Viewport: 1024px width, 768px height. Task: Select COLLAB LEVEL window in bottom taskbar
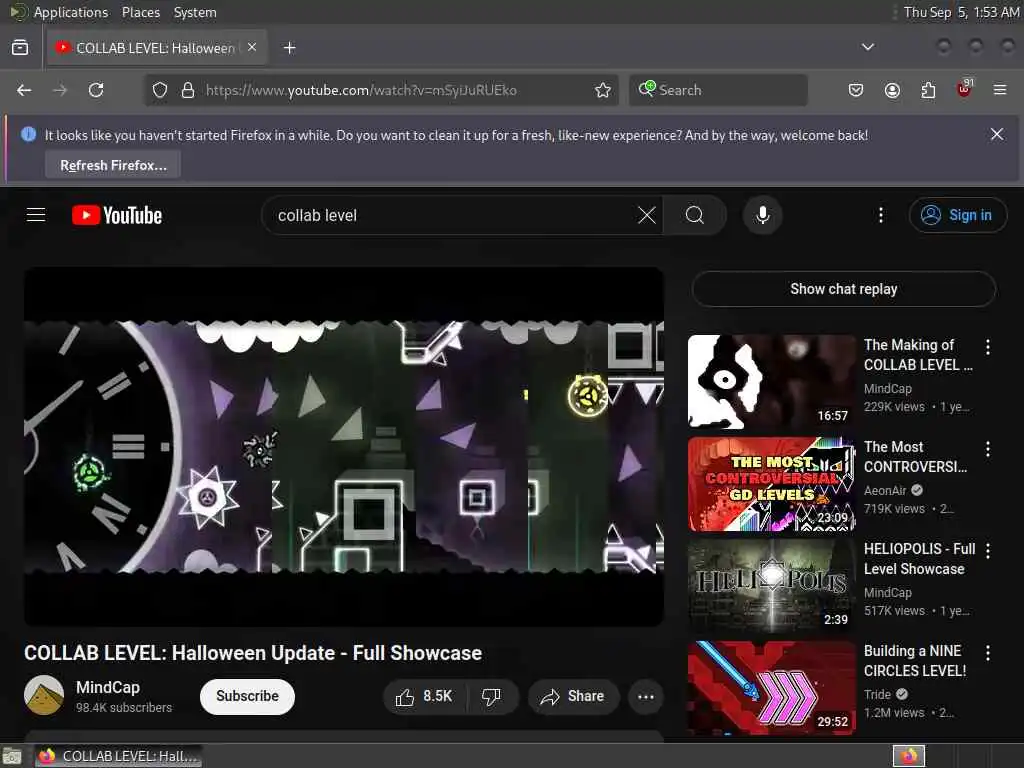click(118, 756)
